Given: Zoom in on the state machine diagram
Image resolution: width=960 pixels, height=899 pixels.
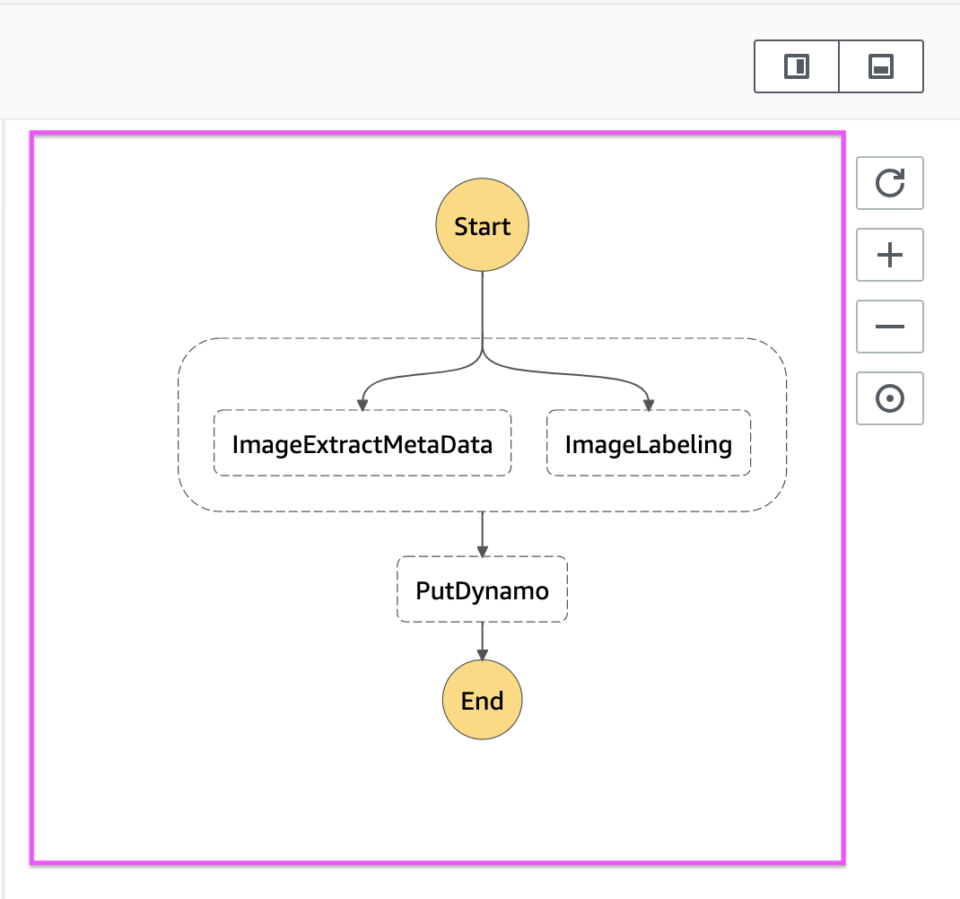Looking at the screenshot, I should 889,255.
